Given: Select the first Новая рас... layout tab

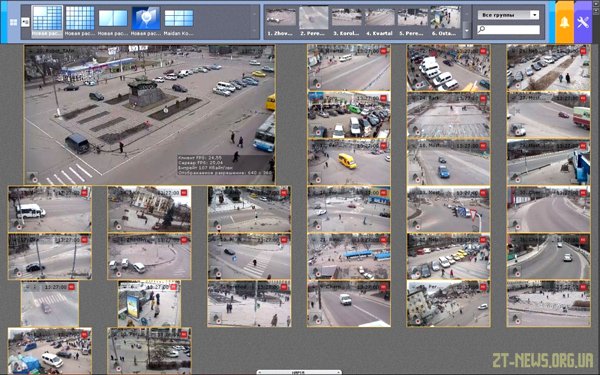Looking at the screenshot, I should point(47,21).
